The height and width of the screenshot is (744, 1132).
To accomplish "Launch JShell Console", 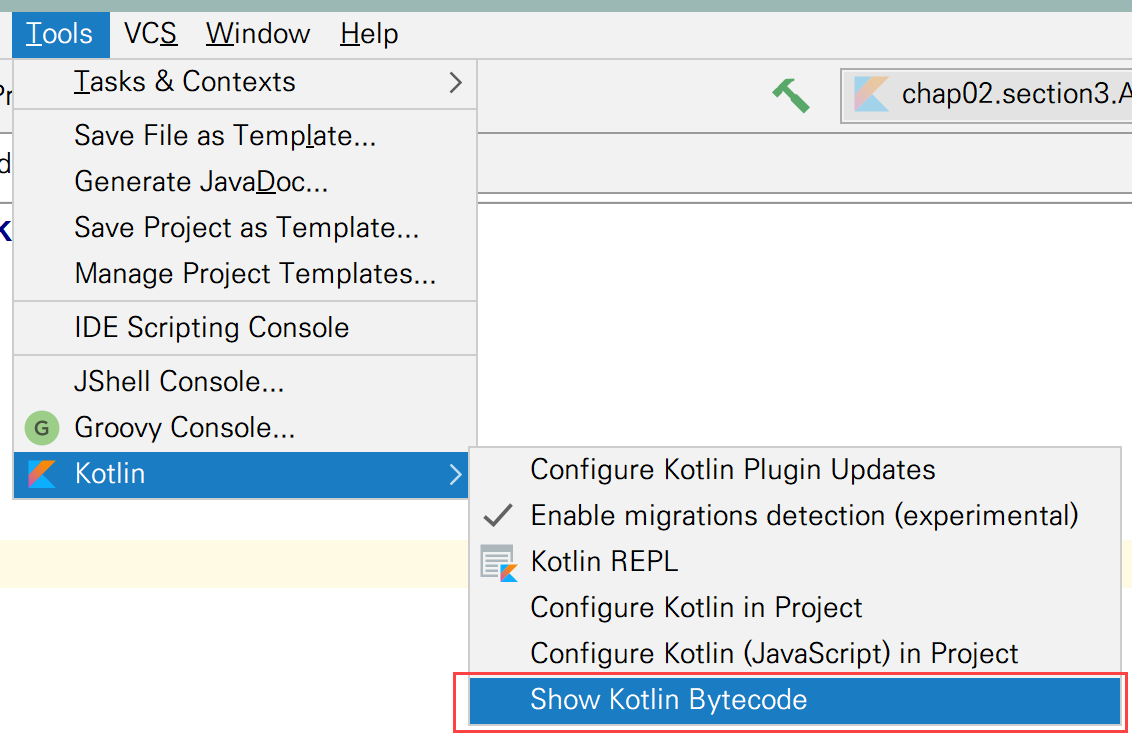I will (x=179, y=382).
